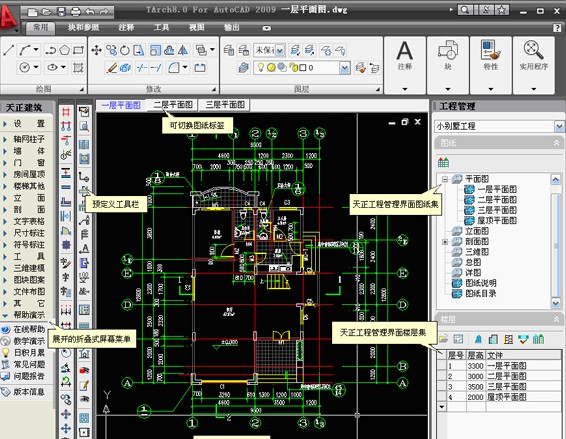Select the Rotate tool in Modify panel
566x439 pixels.
click(125, 50)
